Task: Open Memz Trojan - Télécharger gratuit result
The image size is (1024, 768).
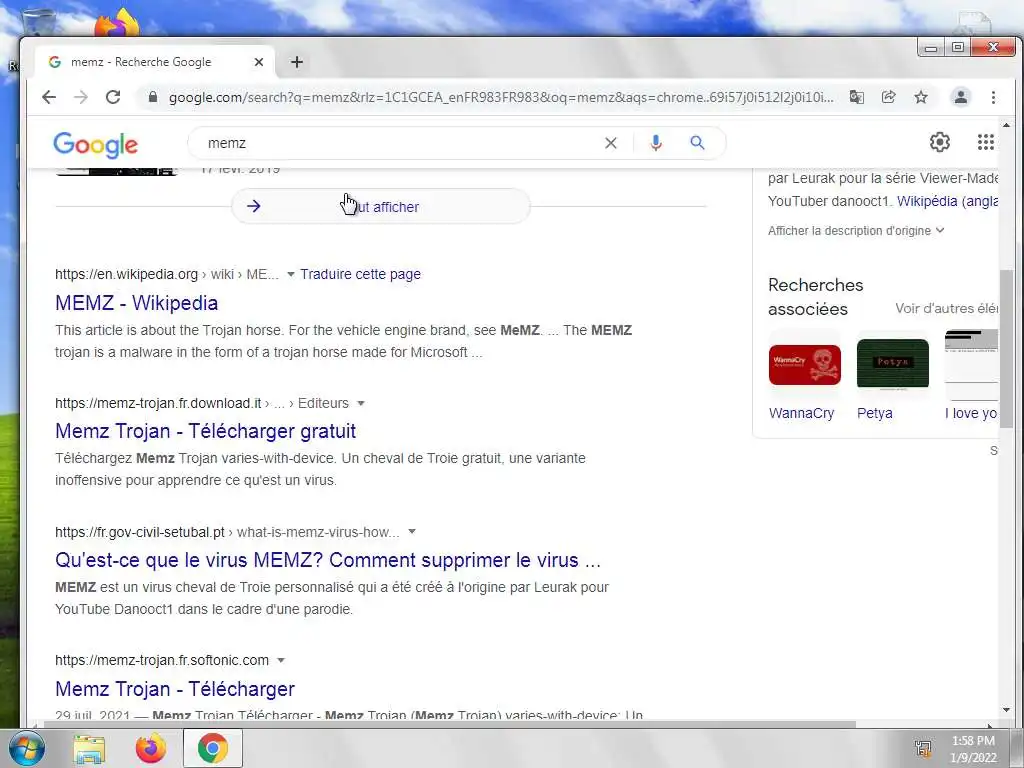Action: pos(206,431)
